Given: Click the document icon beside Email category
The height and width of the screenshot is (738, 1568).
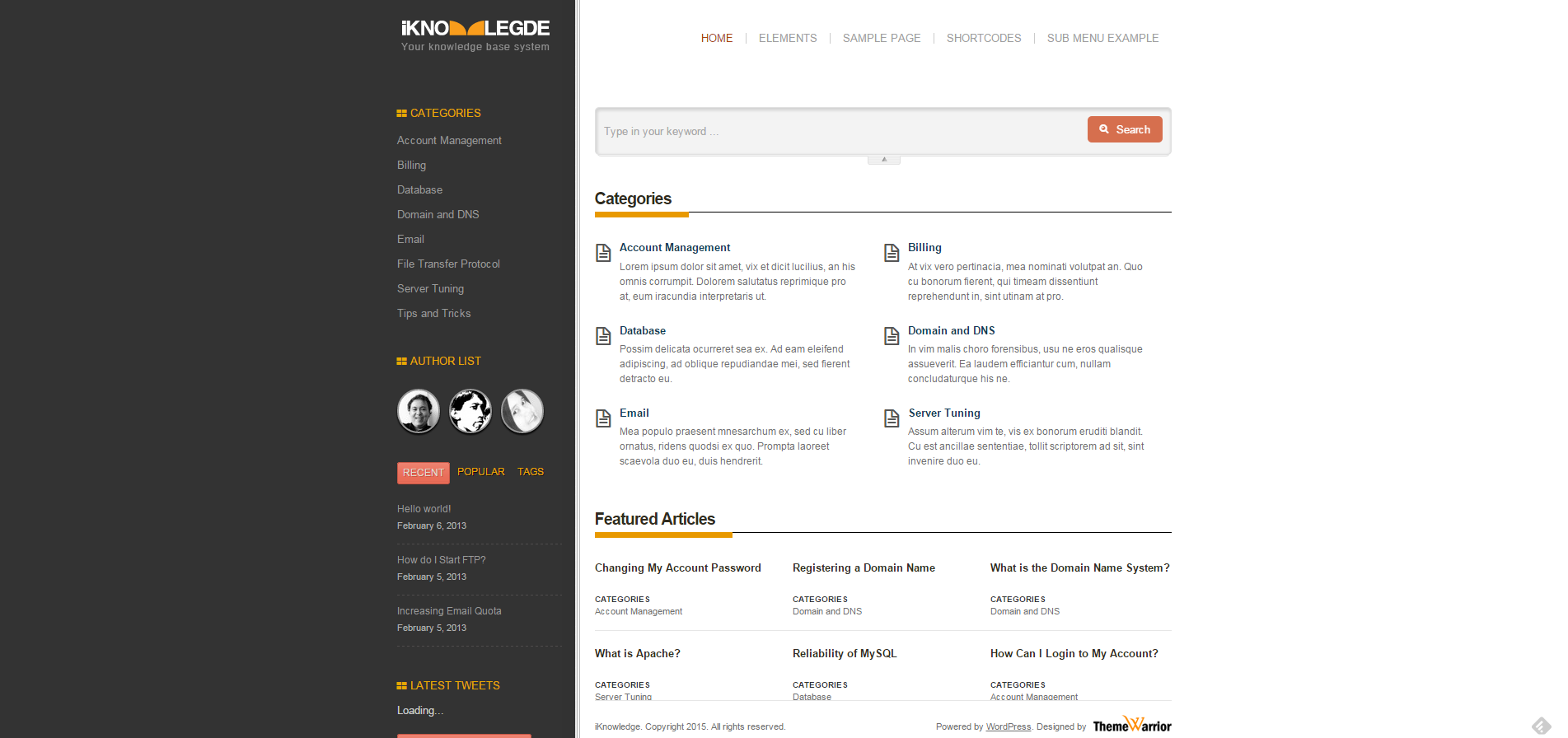Looking at the screenshot, I should coord(603,418).
